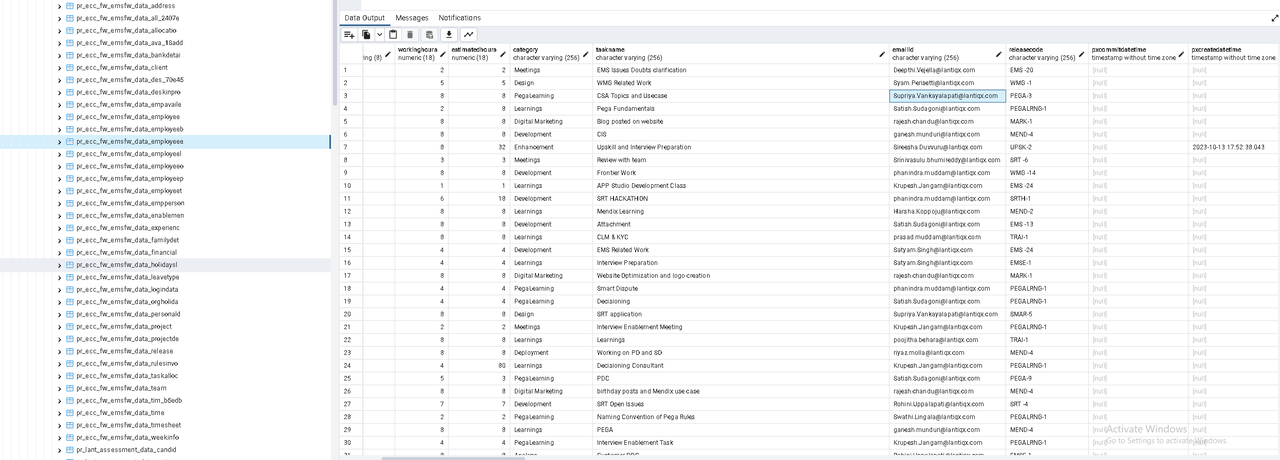Screen dimensions: 1280x460
Task: Click the table icon of pr_ecc_fw_emsfw_data_team
Action: (x=69, y=388)
